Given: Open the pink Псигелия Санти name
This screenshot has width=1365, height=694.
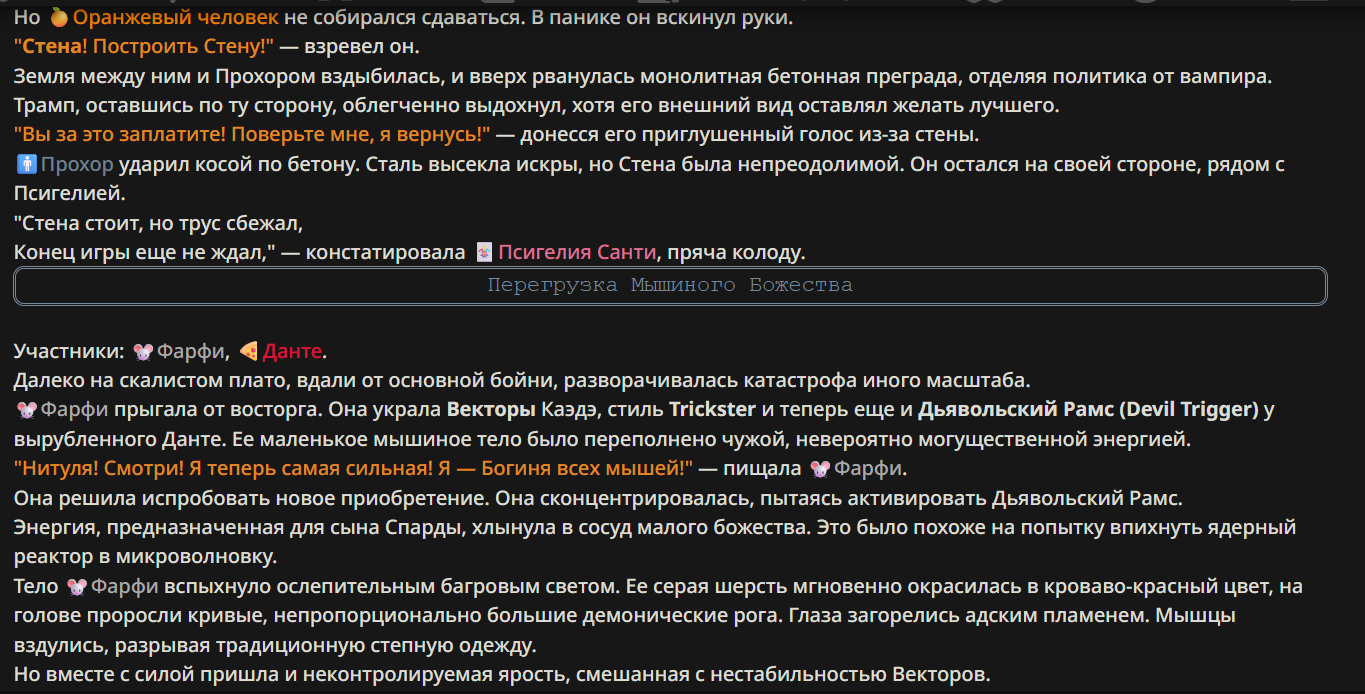Looking at the screenshot, I should click(x=577, y=252).
